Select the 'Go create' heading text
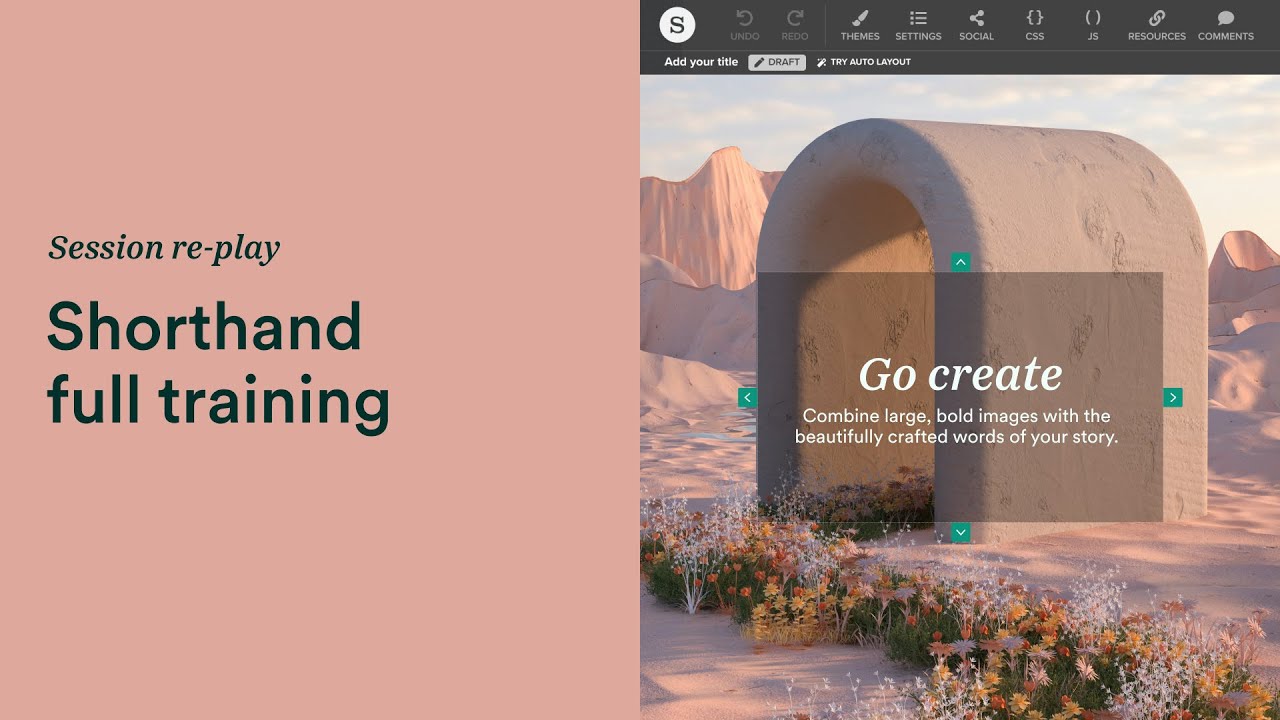This screenshot has height=720, width=1280. click(960, 374)
